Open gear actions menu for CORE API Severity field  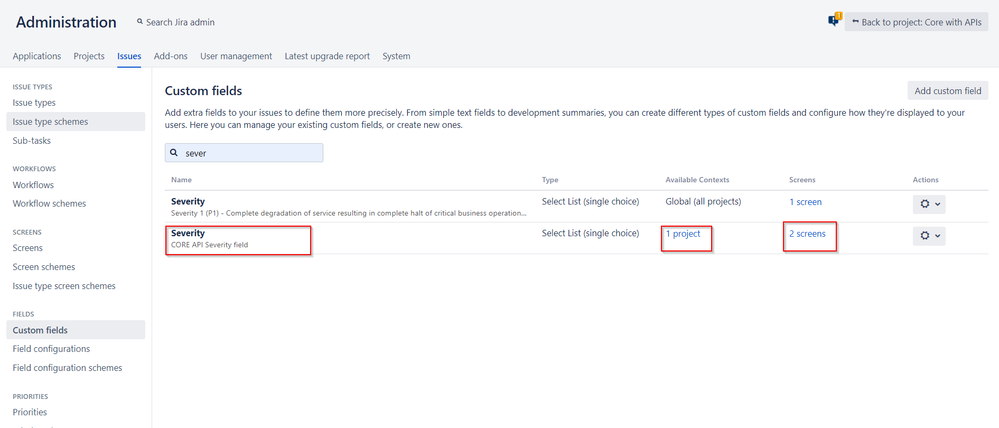tap(928, 236)
